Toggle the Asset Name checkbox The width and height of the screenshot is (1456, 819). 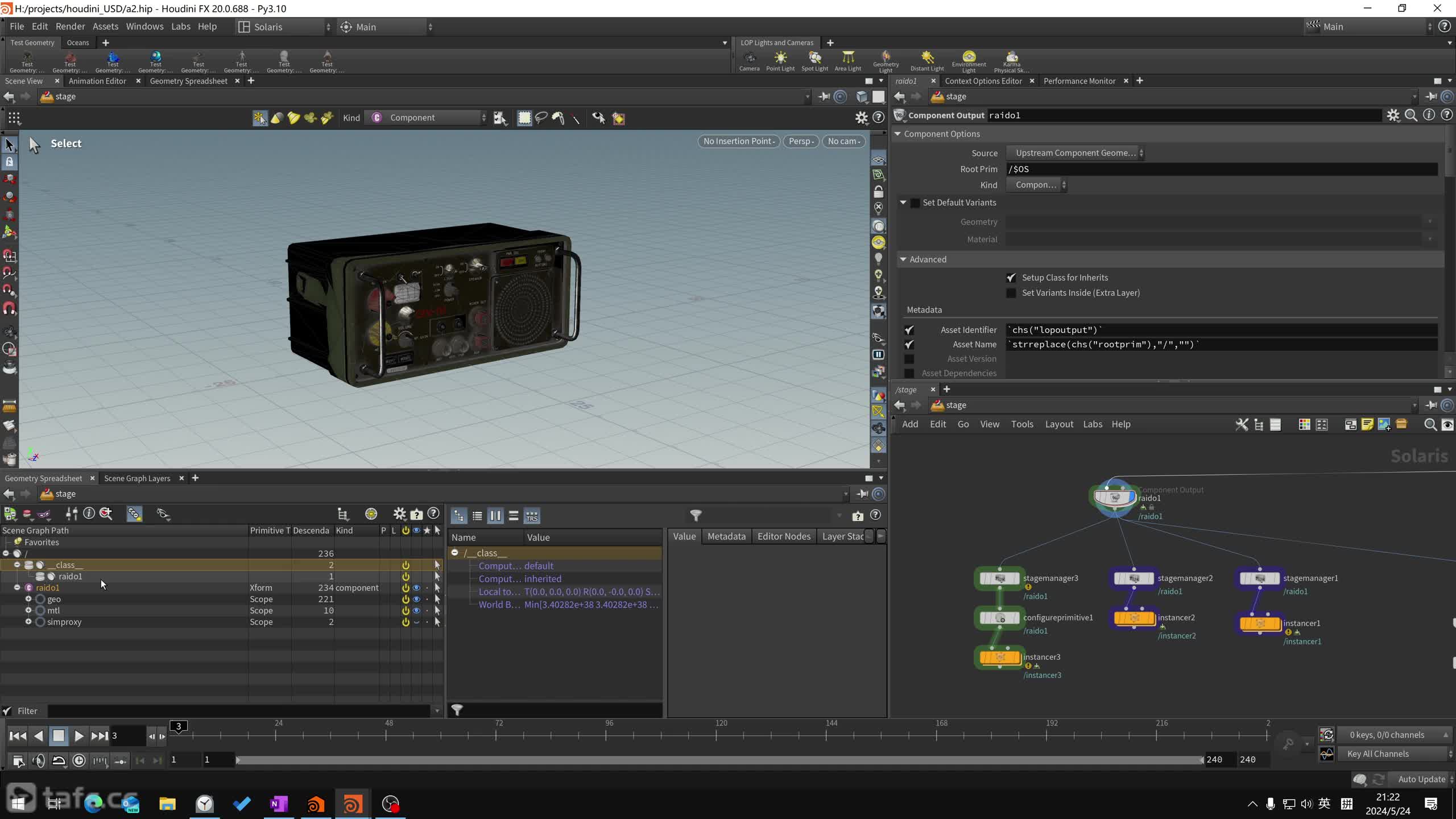pos(909,345)
